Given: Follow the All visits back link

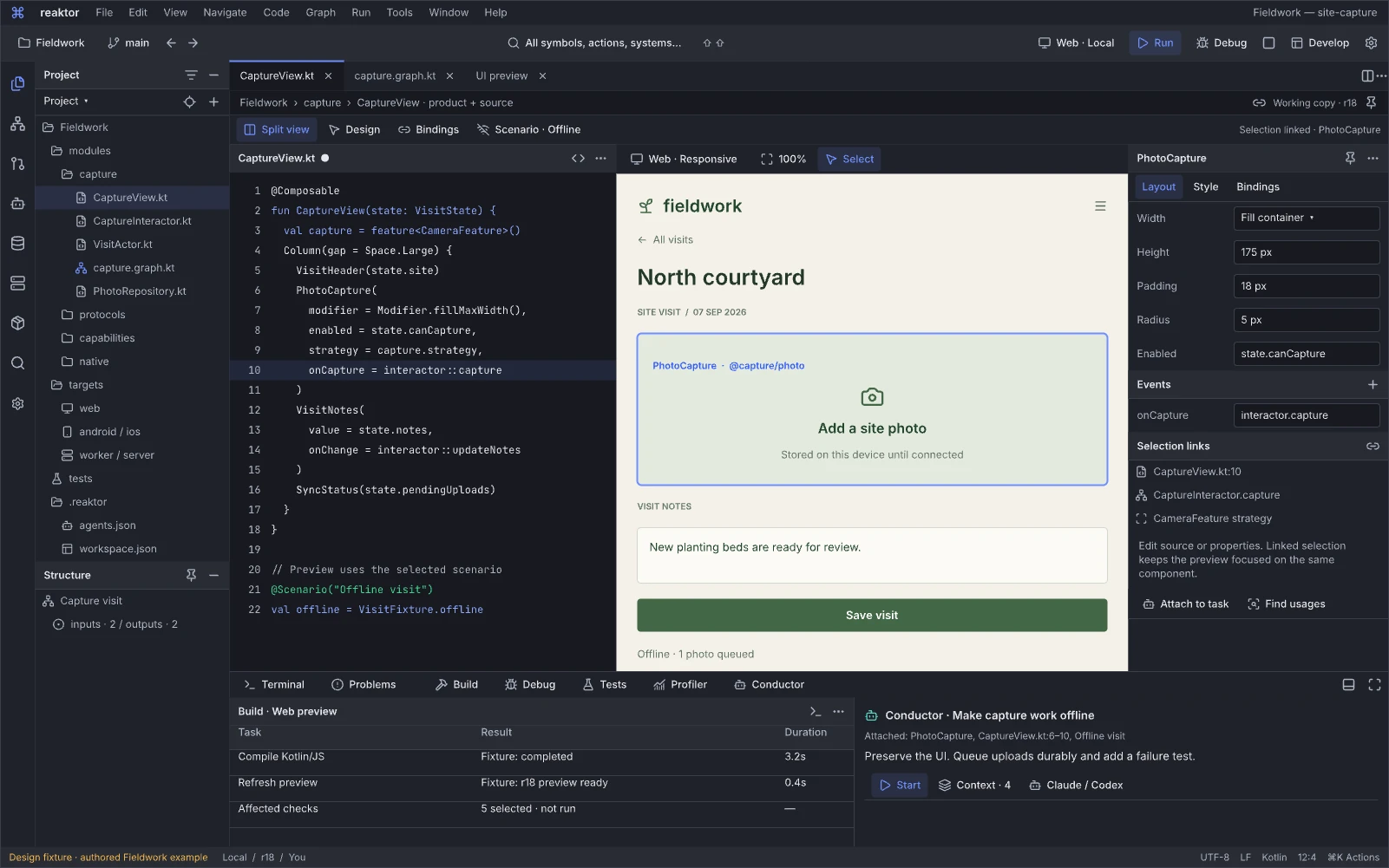Looking at the screenshot, I should pos(665,240).
